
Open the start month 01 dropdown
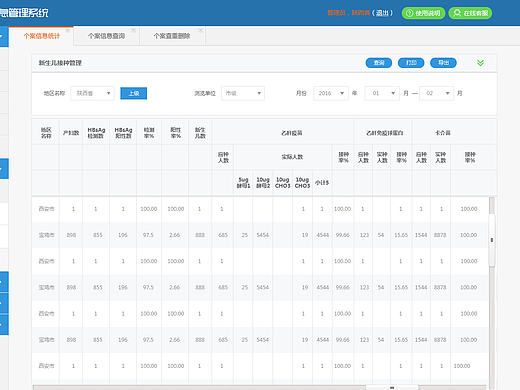[382, 93]
